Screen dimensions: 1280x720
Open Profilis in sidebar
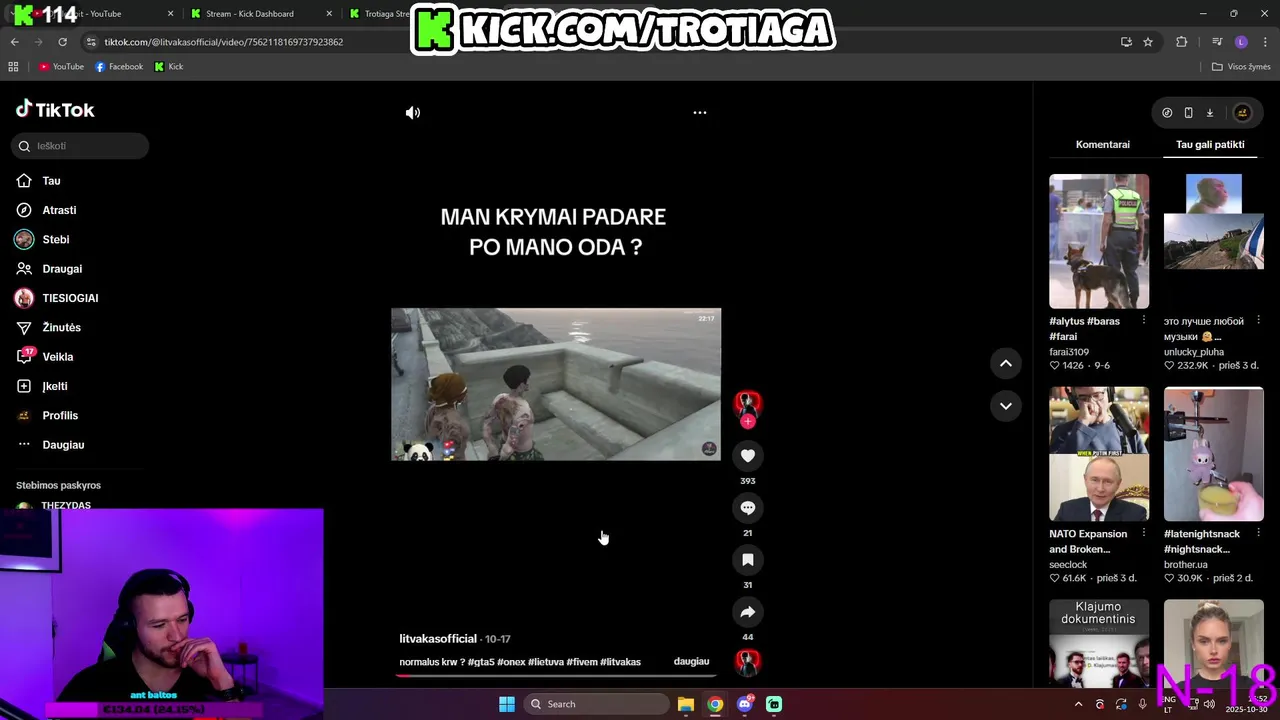pyautogui.click(x=60, y=416)
